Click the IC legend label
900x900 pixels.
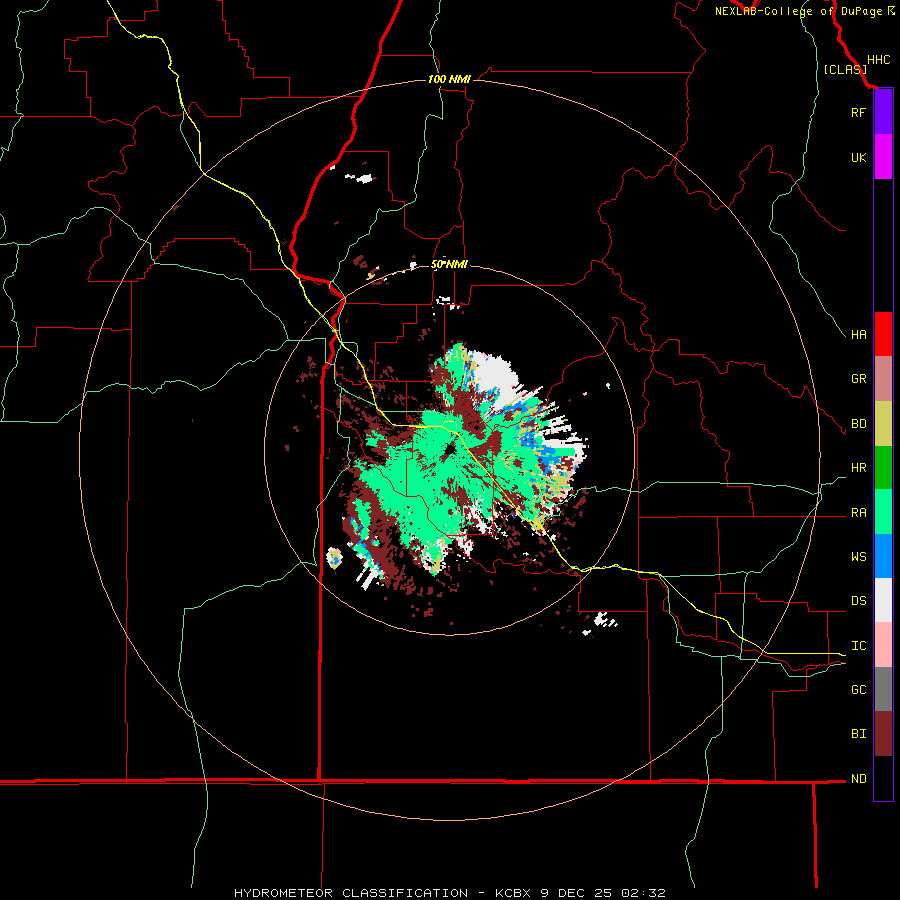[858, 646]
